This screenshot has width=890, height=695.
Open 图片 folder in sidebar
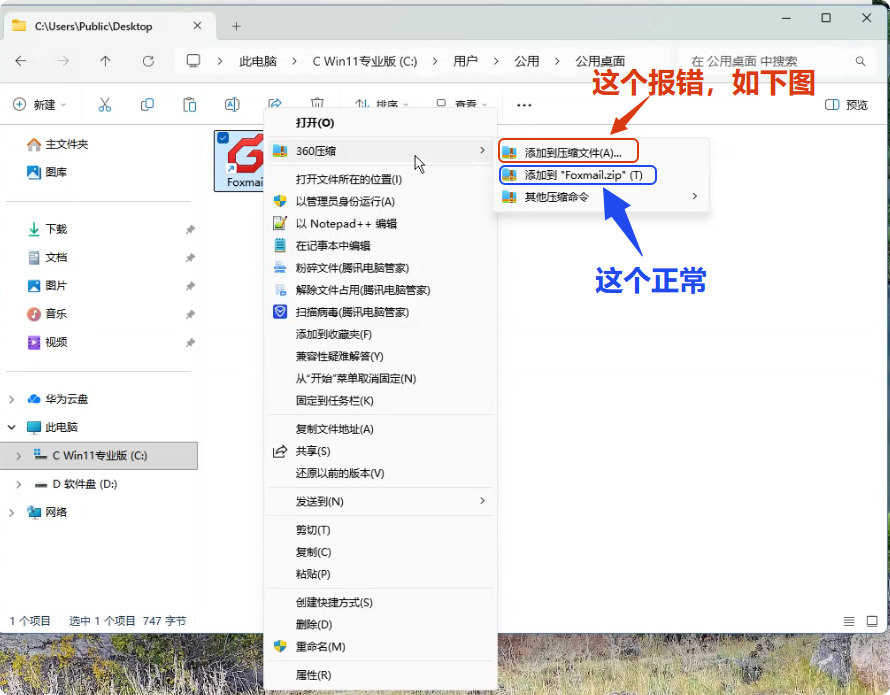click(47, 286)
